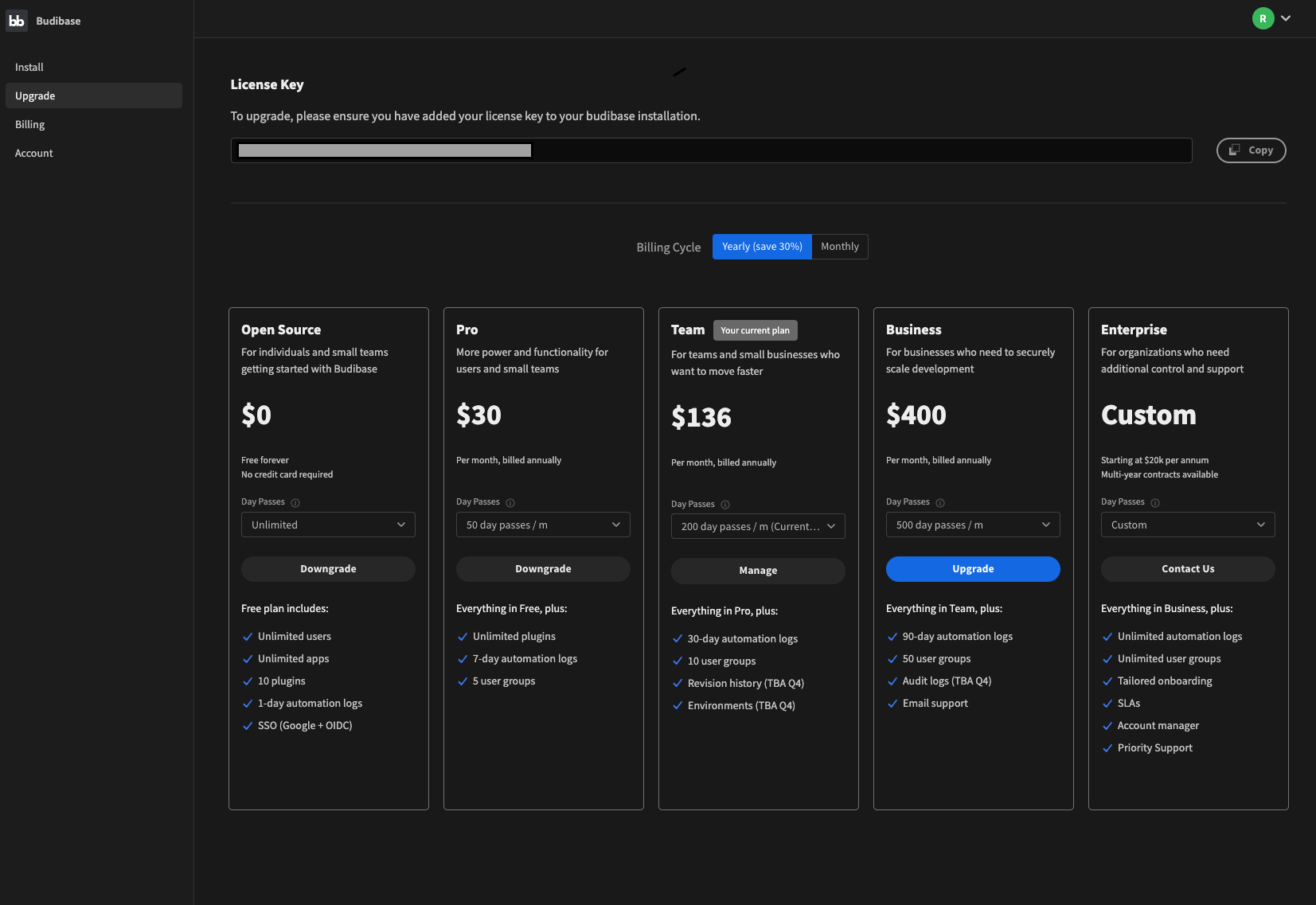1316x905 pixels.
Task: Open Account page from sidebar
Action: pos(93,153)
